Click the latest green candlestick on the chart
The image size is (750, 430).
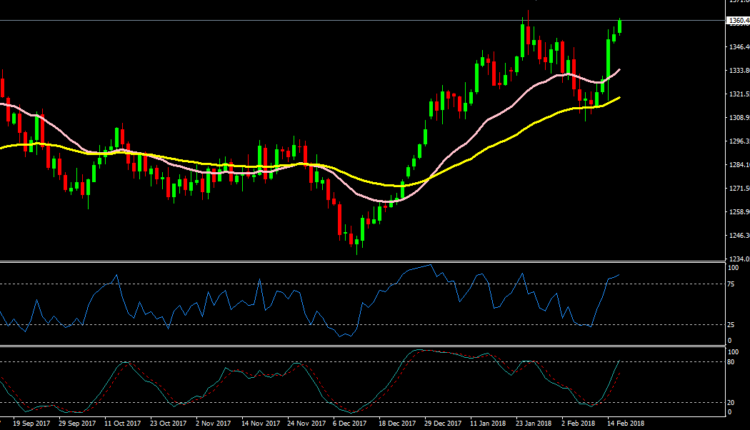coord(620,26)
